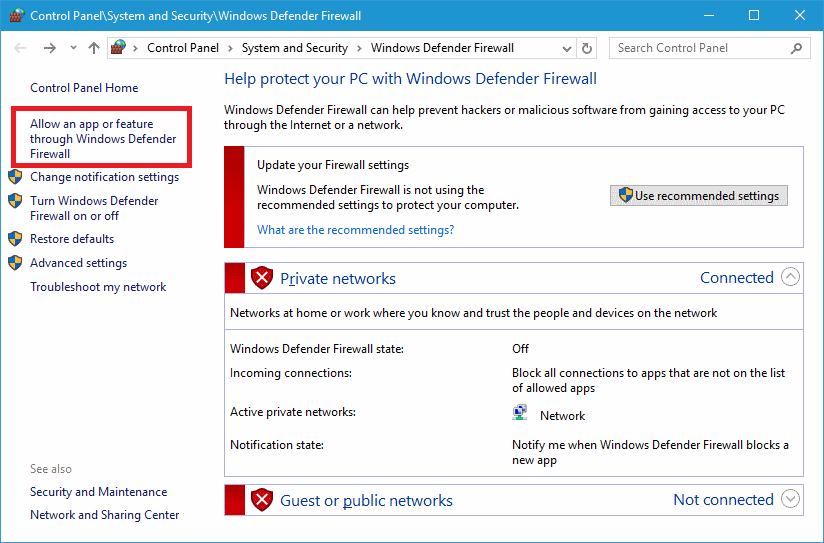Open Change notification settings

[x=105, y=177]
